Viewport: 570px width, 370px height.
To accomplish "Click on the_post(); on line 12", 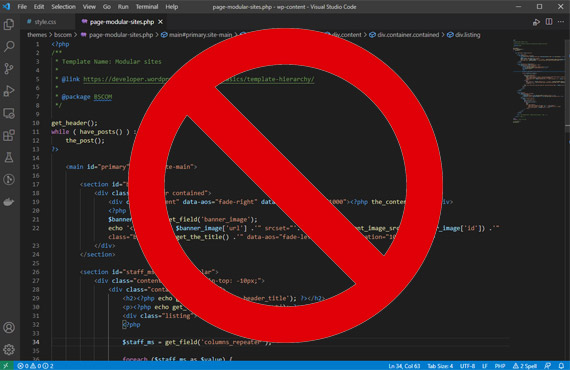I will [85, 140].
